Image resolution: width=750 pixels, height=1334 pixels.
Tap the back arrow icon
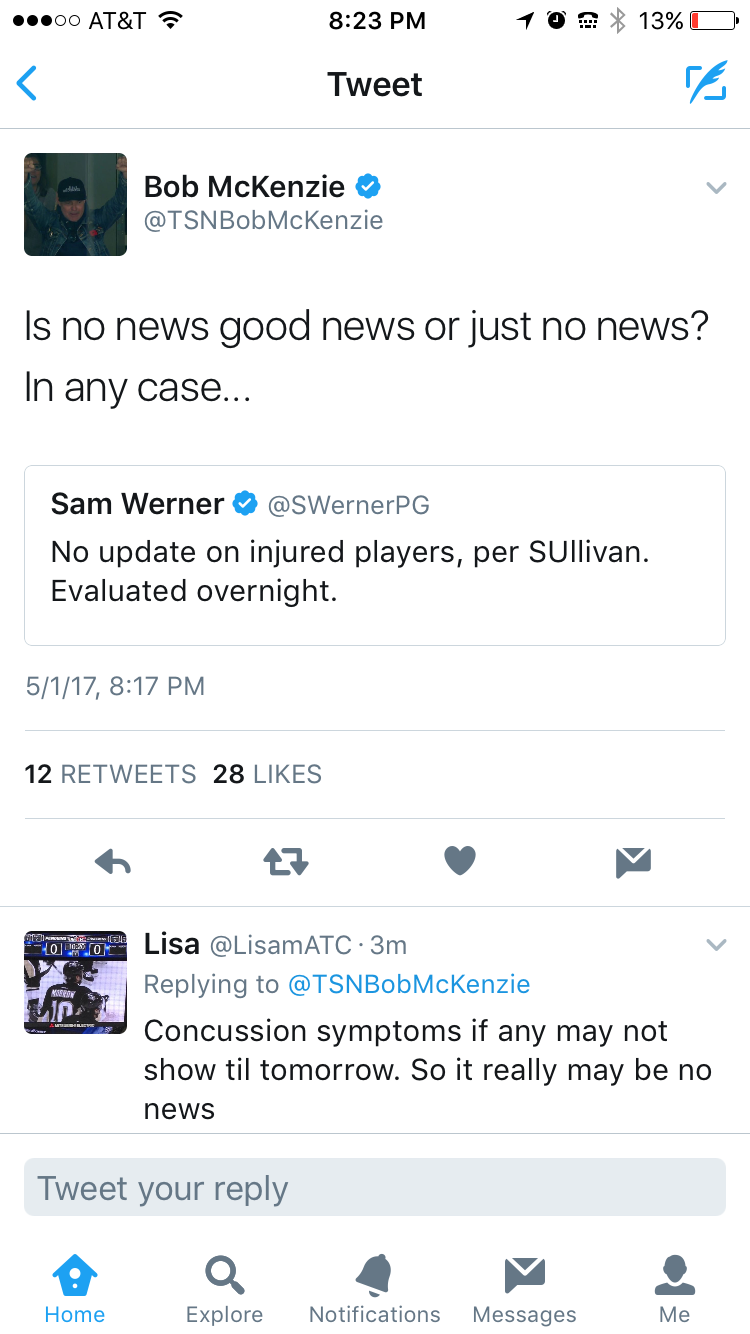click(27, 84)
